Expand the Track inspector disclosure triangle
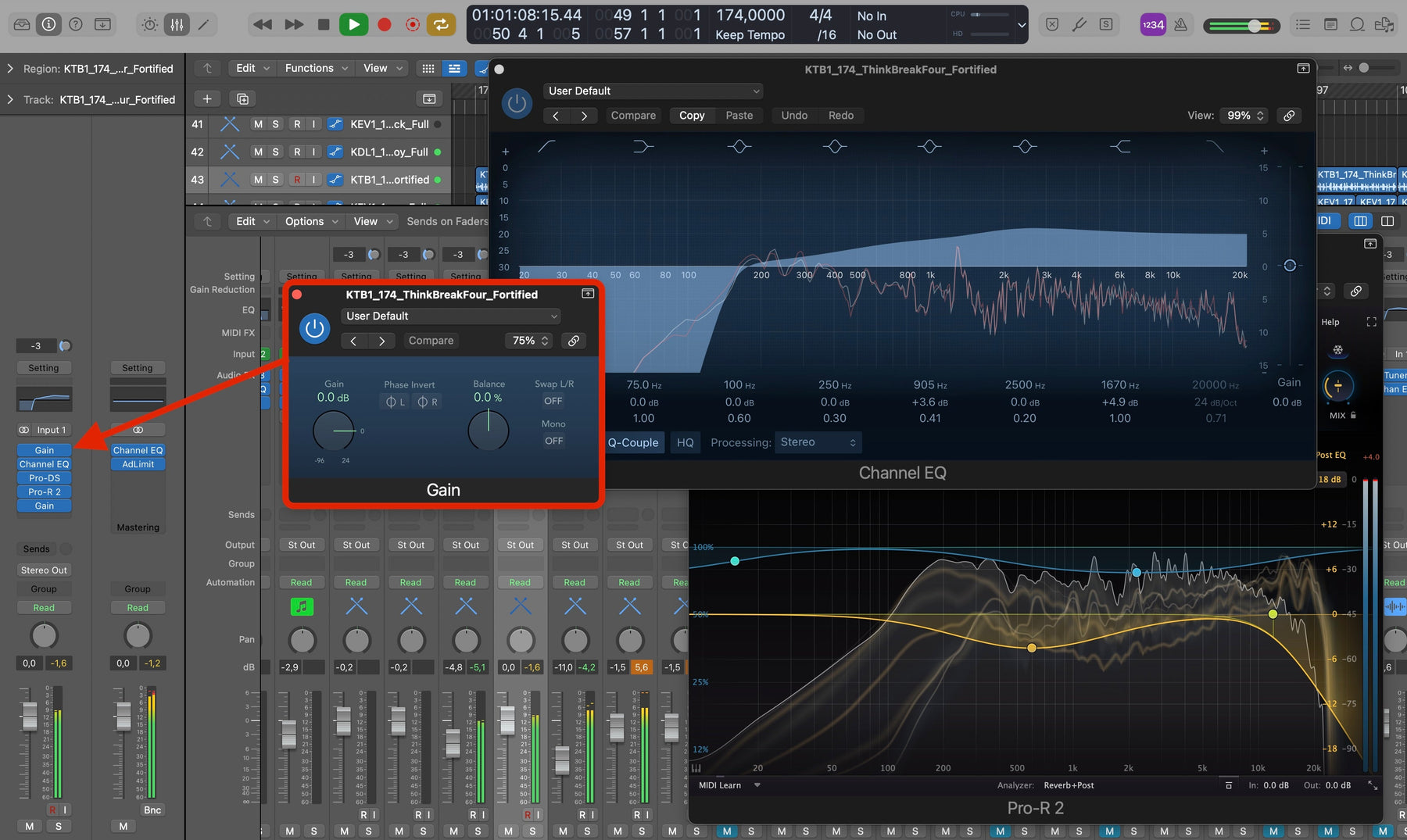 tap(10, 99)
